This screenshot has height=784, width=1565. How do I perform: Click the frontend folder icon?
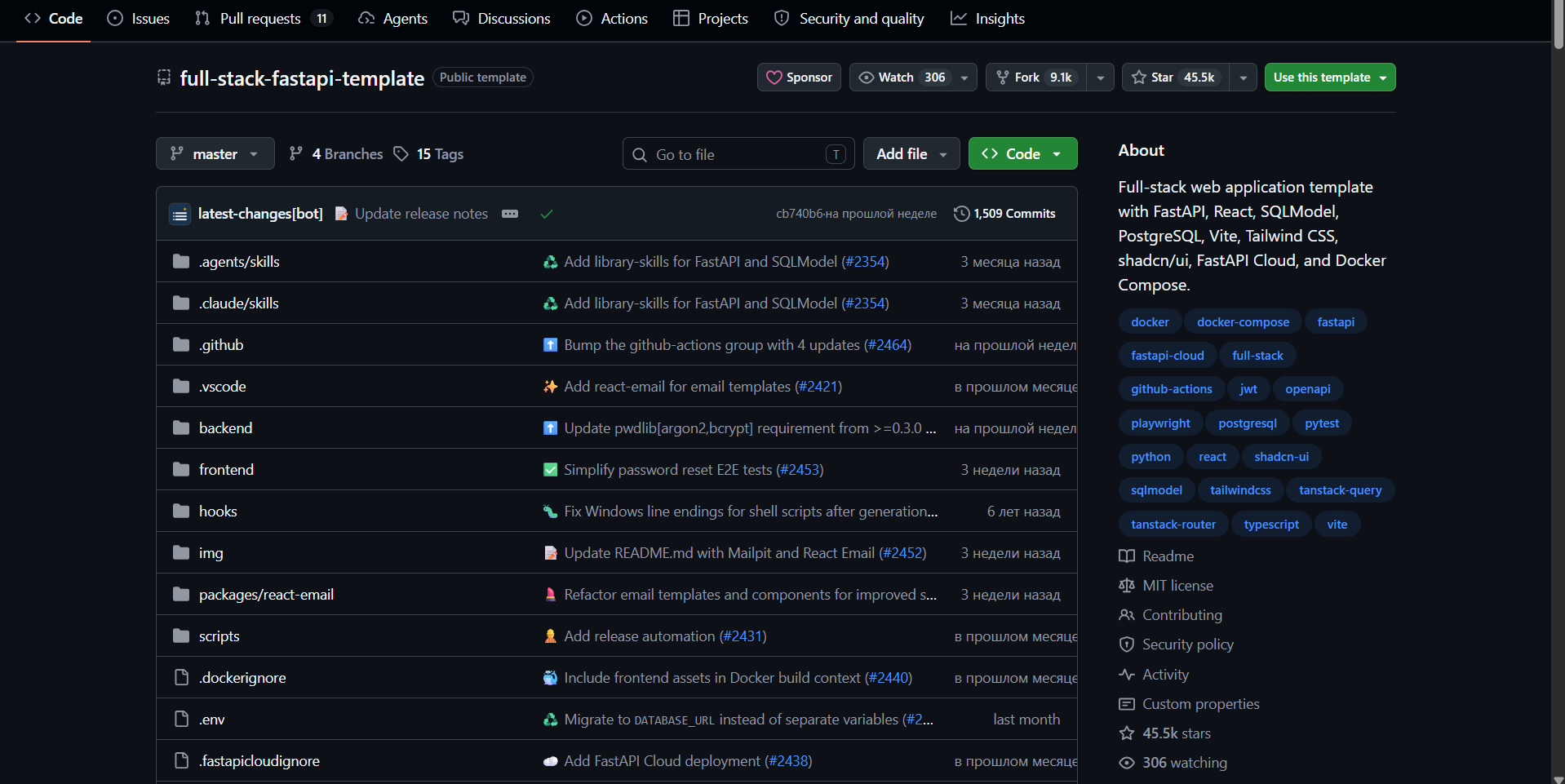pos(181,470)
